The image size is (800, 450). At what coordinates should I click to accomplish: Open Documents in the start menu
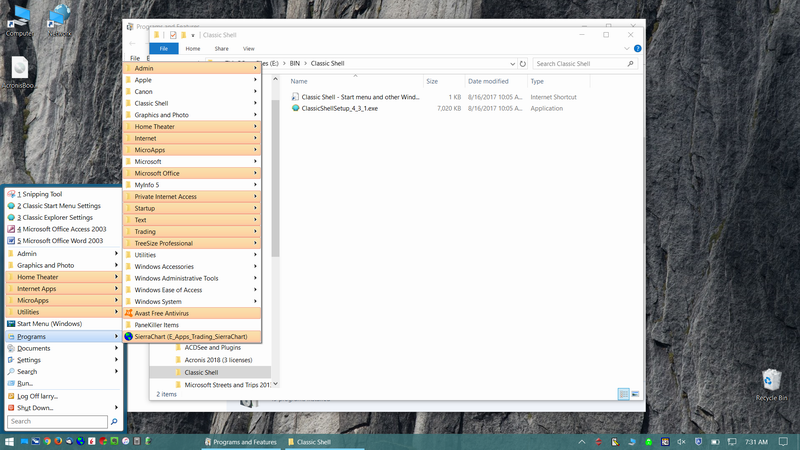click(64, 348)
